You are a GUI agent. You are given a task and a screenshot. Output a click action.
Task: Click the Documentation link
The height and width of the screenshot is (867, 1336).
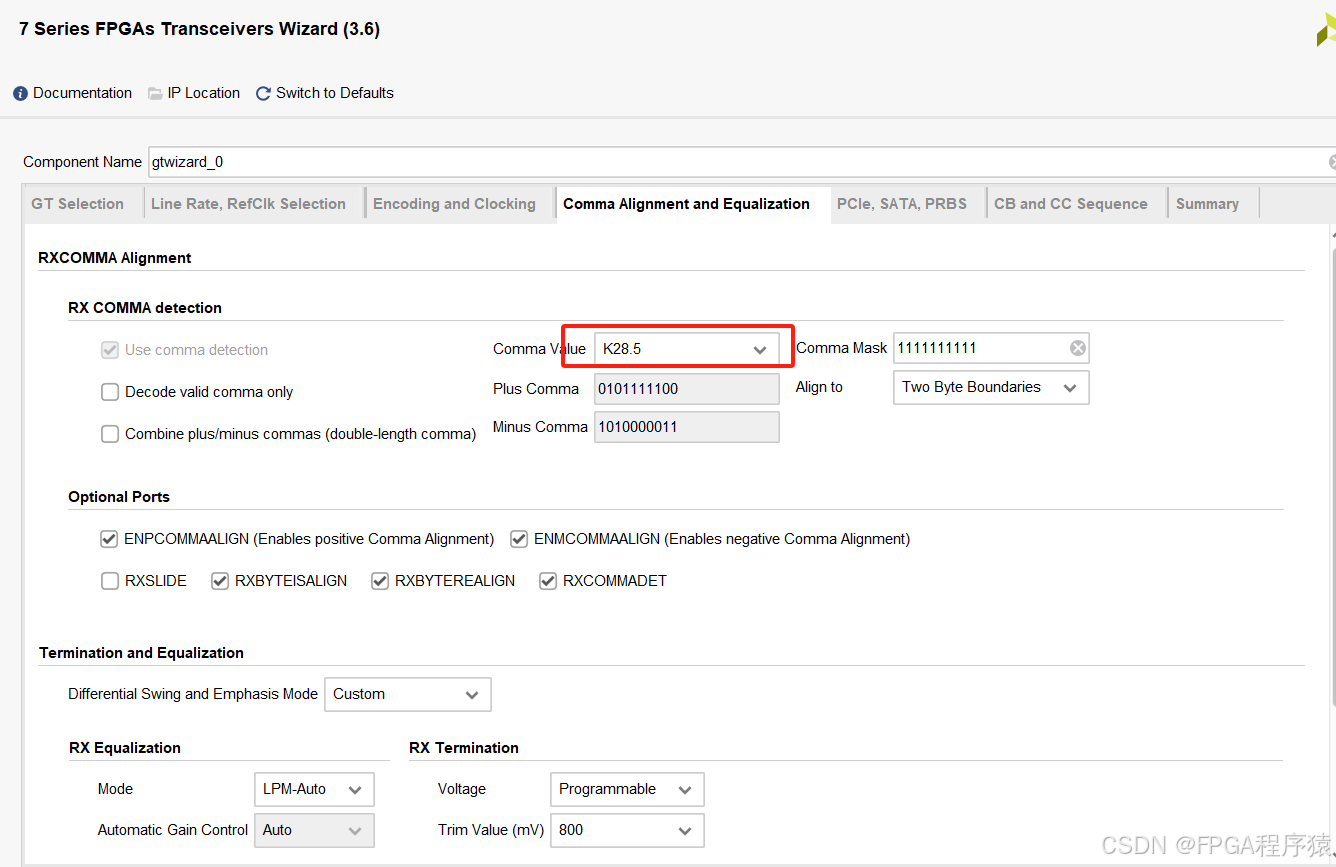(82, 93)
